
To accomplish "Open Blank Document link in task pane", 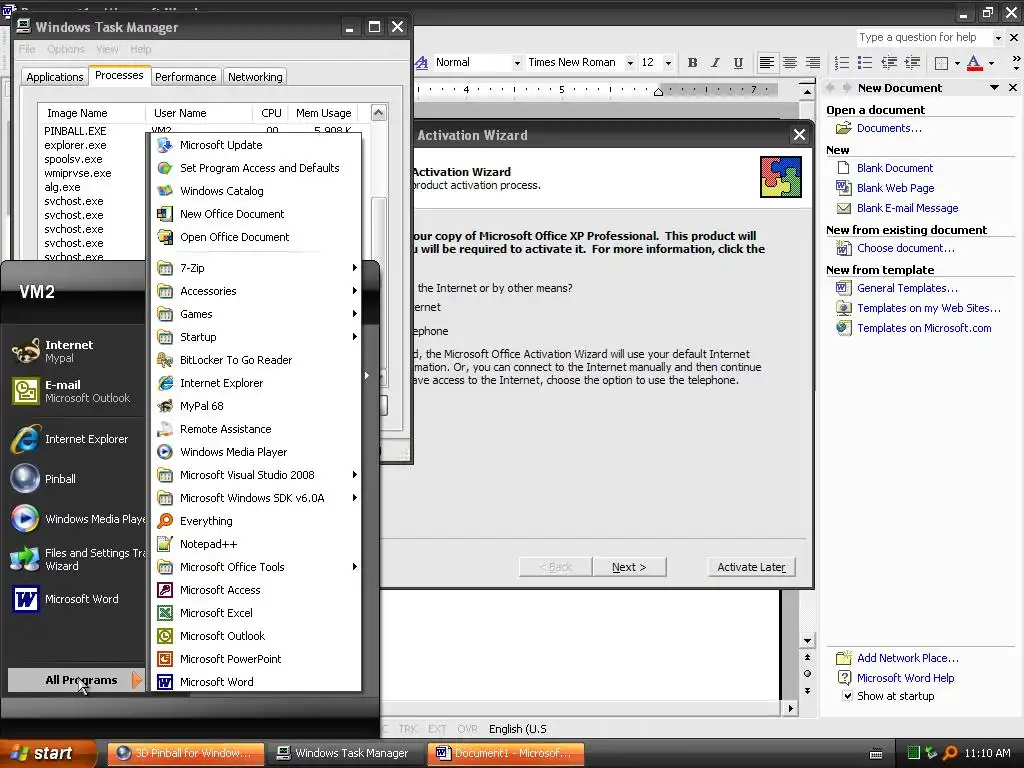I will (x=895, y=168).
